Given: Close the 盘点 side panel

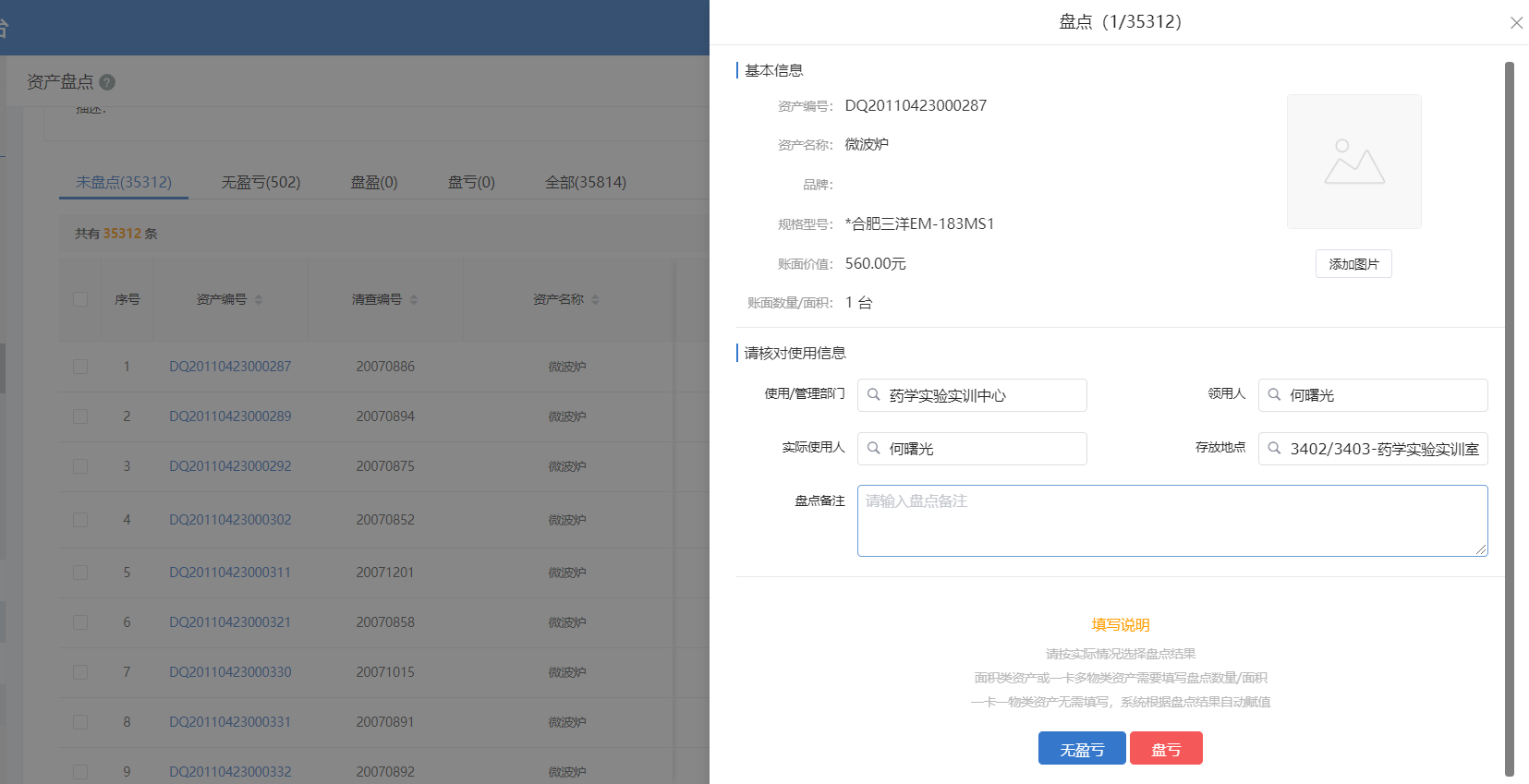Looking at the screenshot, I should pos(1516,23).
